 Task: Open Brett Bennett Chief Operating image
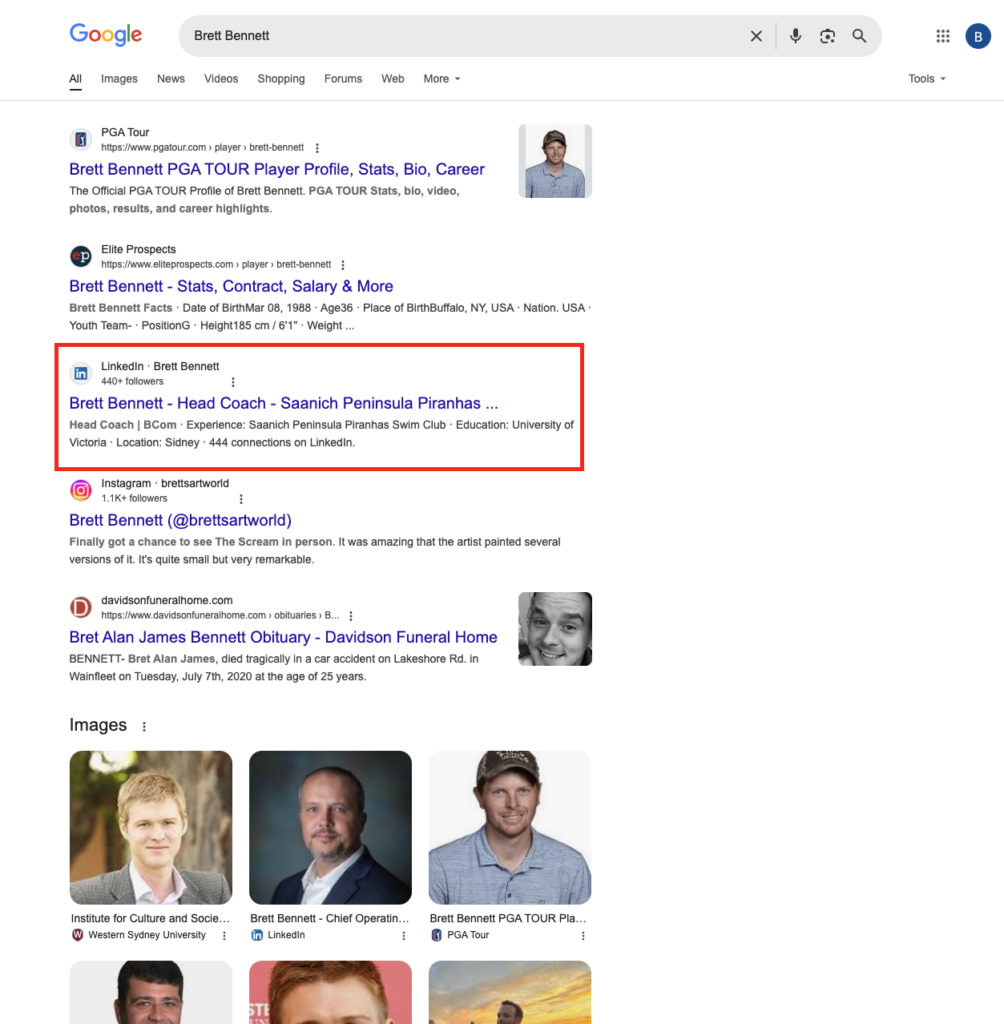point(331,827)
